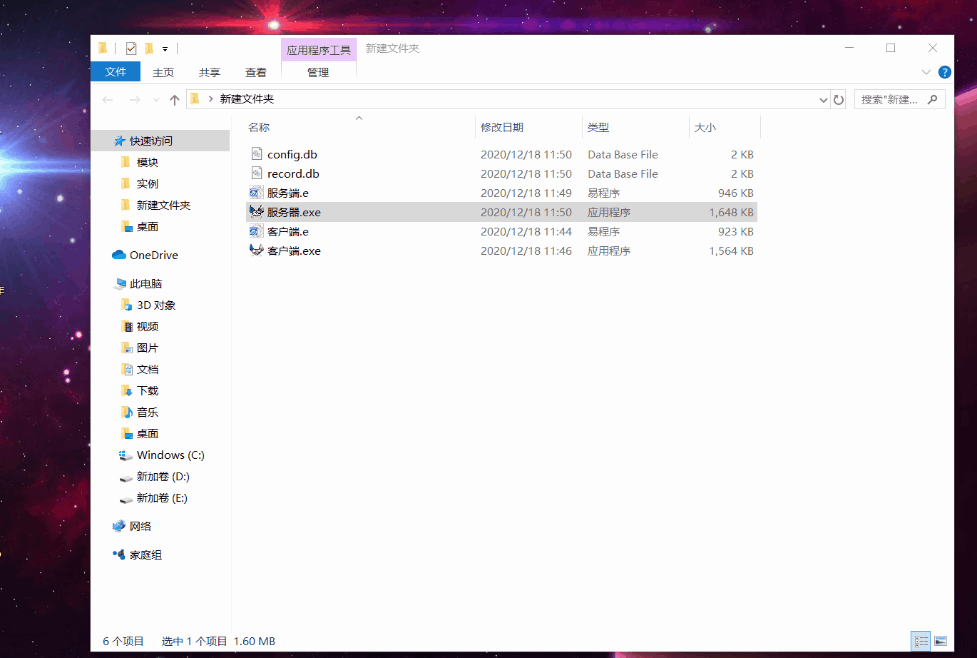Click the search magnifier icon

933,99
